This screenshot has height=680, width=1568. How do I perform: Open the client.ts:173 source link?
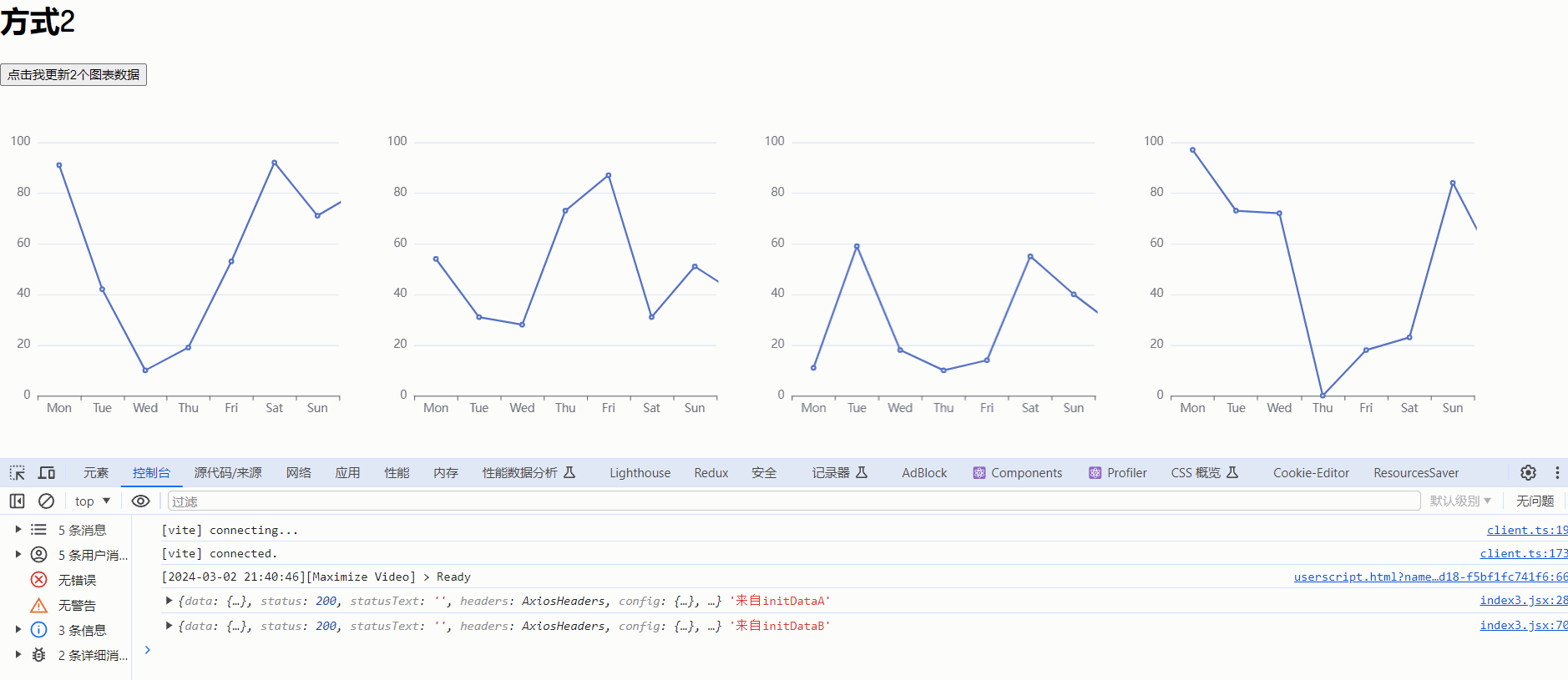pos(1524,553)
